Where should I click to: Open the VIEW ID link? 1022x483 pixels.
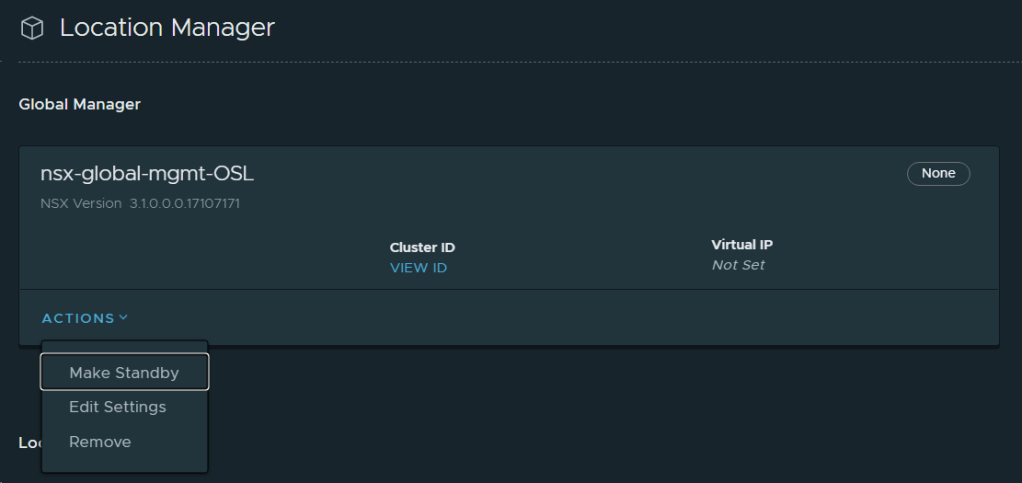[418, 268]
